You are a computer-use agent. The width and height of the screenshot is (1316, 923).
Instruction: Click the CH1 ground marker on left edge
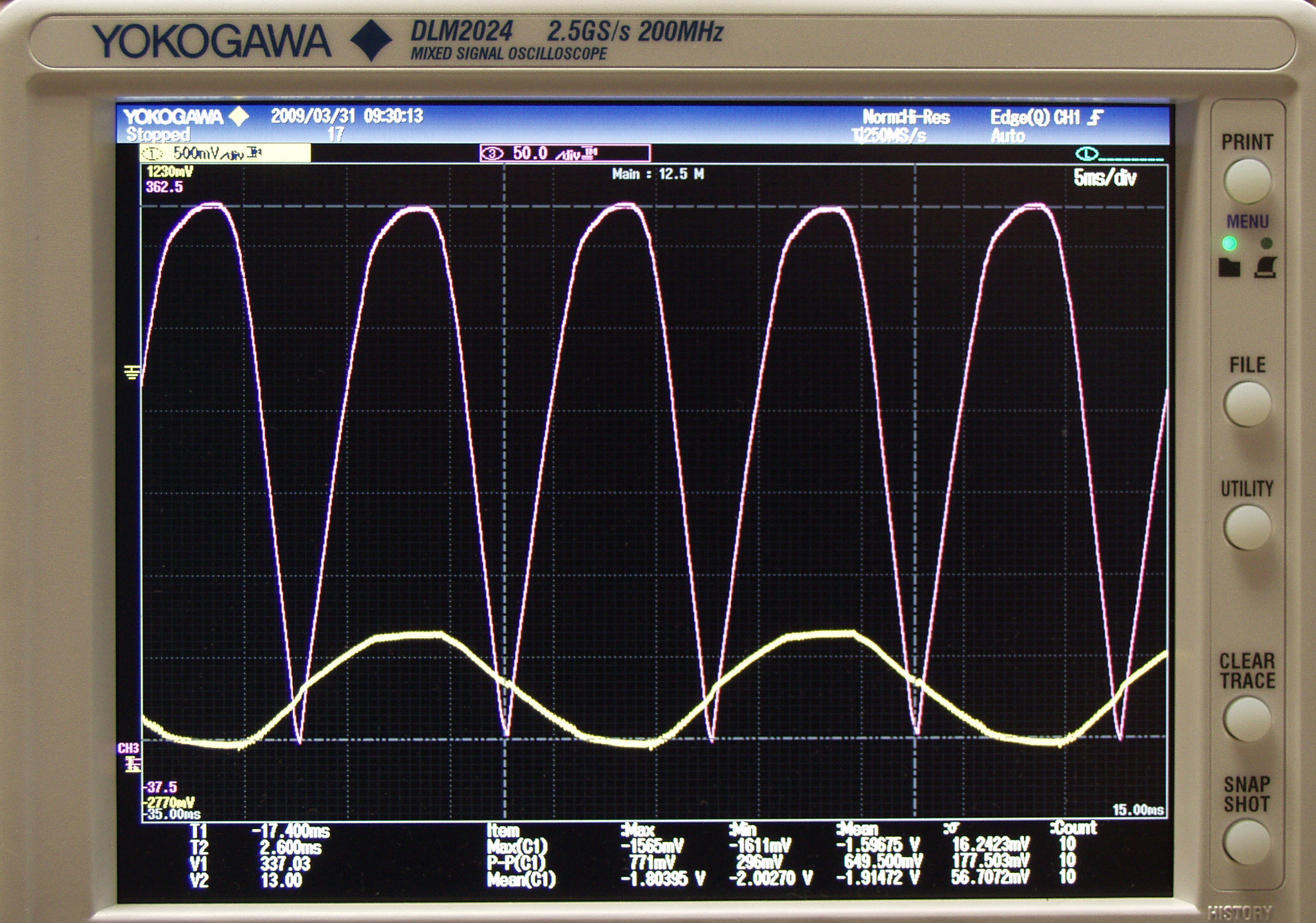coord(132,372)
